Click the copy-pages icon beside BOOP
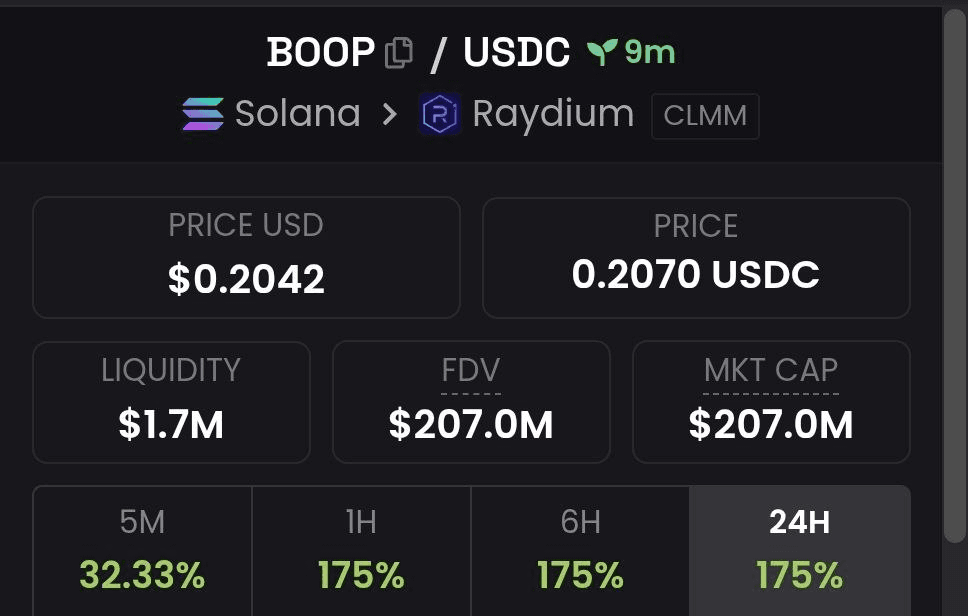Viewport: 968px width, 616px height. point(399,52)
